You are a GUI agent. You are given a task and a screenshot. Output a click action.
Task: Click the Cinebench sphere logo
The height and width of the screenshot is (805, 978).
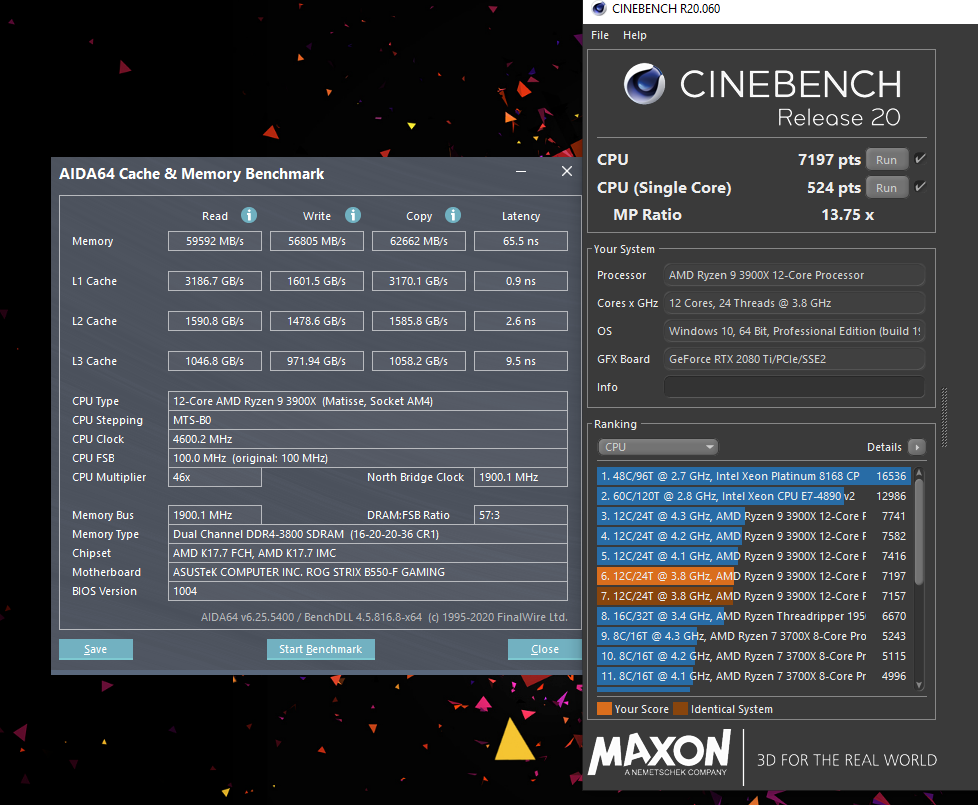[x=644, y=84]
